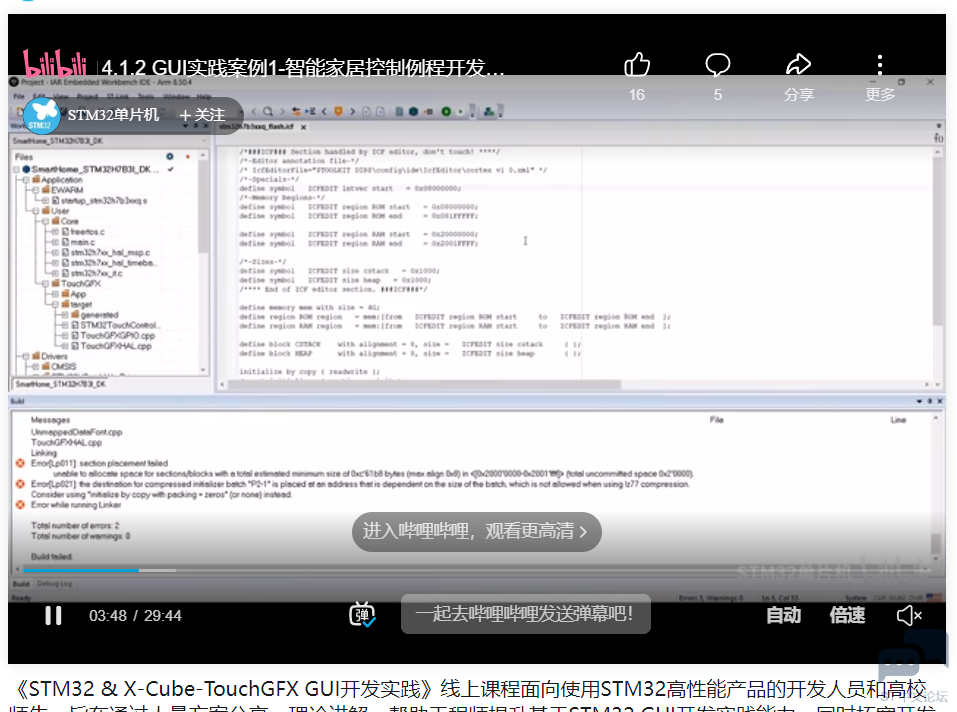Select the generated folder
This screenshot has height=712, width=957.
95,315
